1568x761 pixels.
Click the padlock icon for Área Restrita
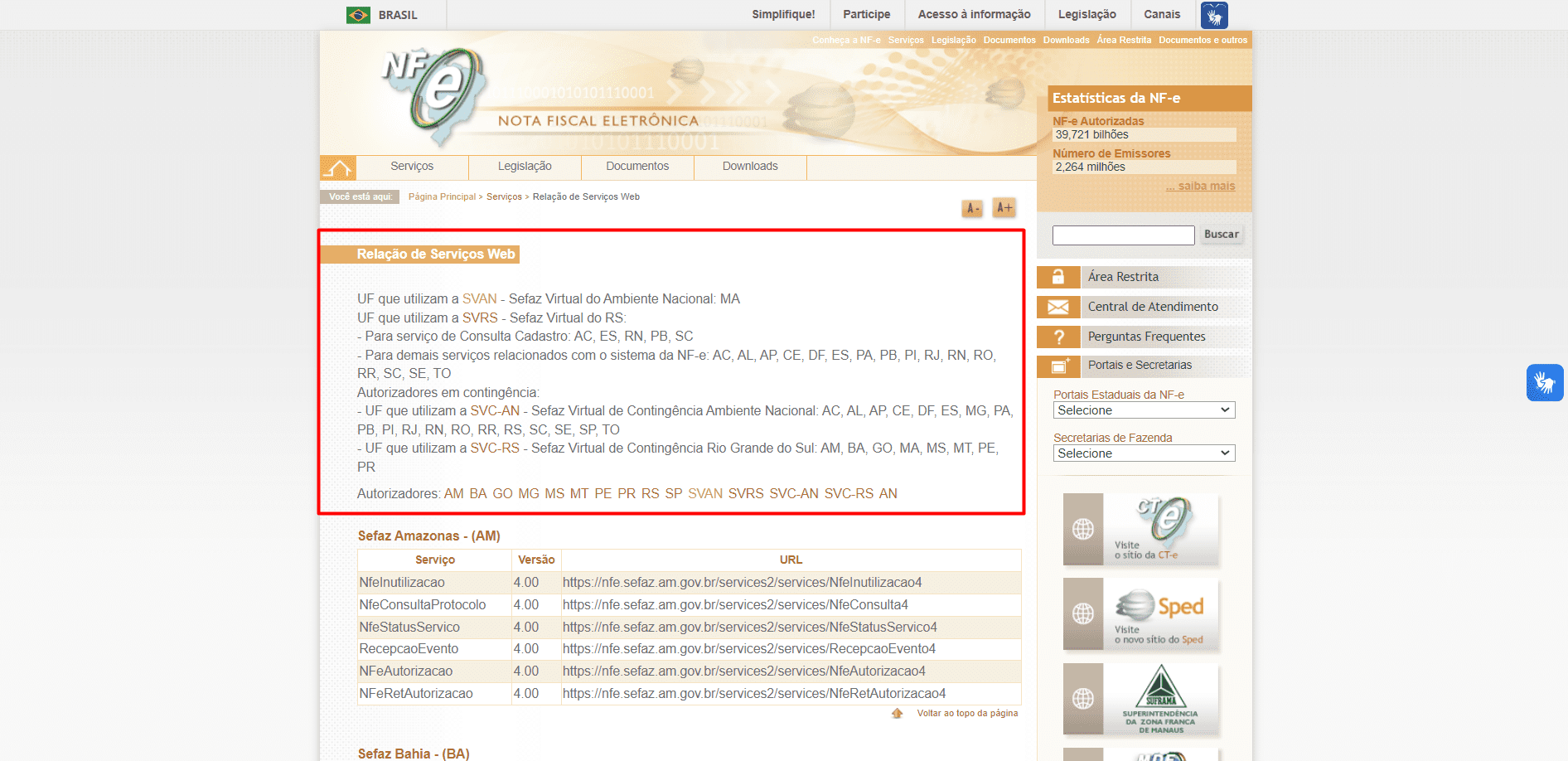(x=1058, y=277)
